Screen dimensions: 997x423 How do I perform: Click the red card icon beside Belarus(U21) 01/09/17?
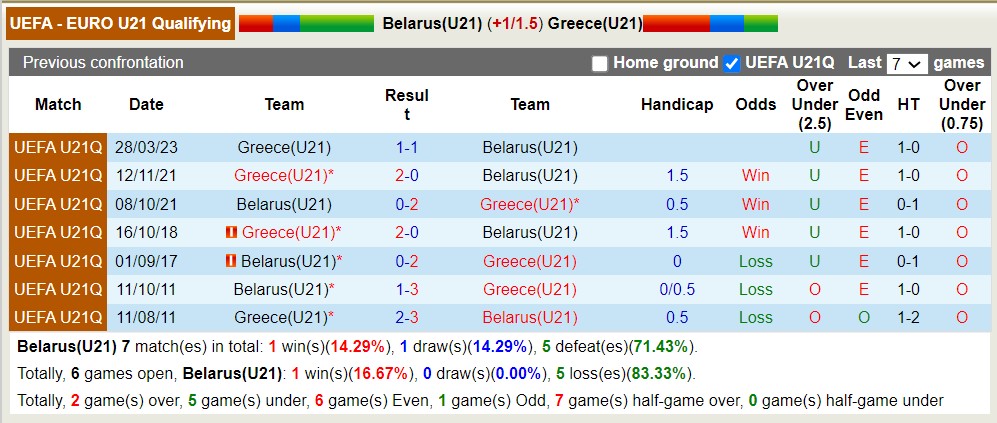(231, 261)
